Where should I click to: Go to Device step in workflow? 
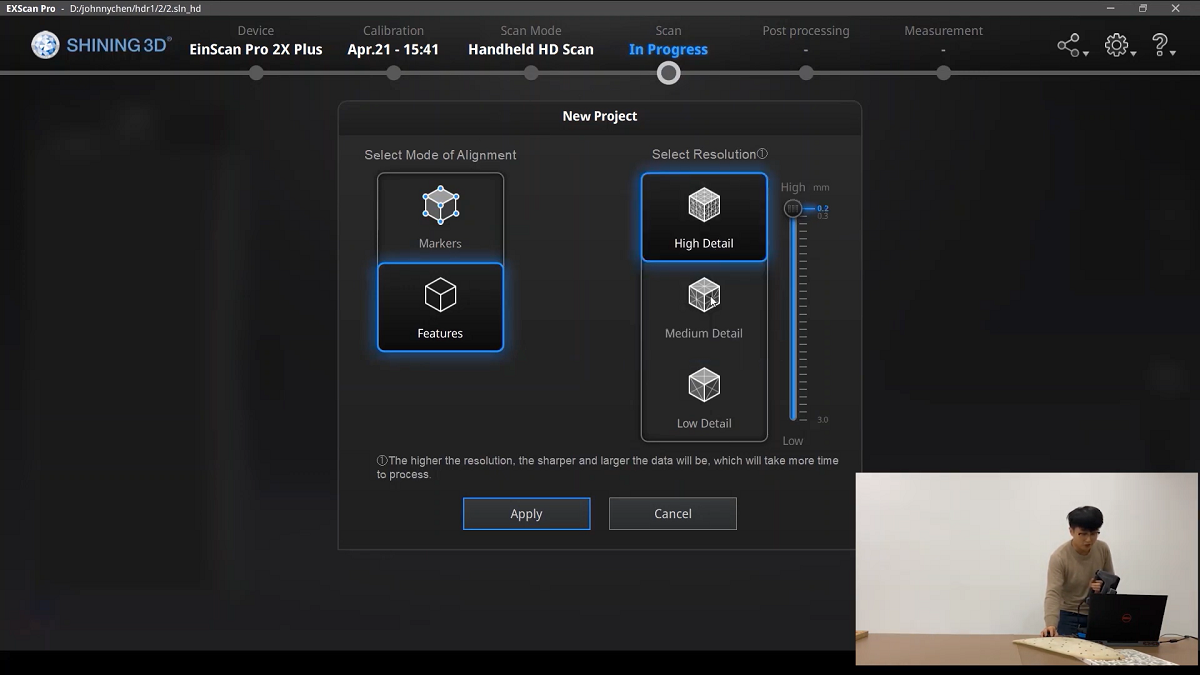(x=256, y=40)
